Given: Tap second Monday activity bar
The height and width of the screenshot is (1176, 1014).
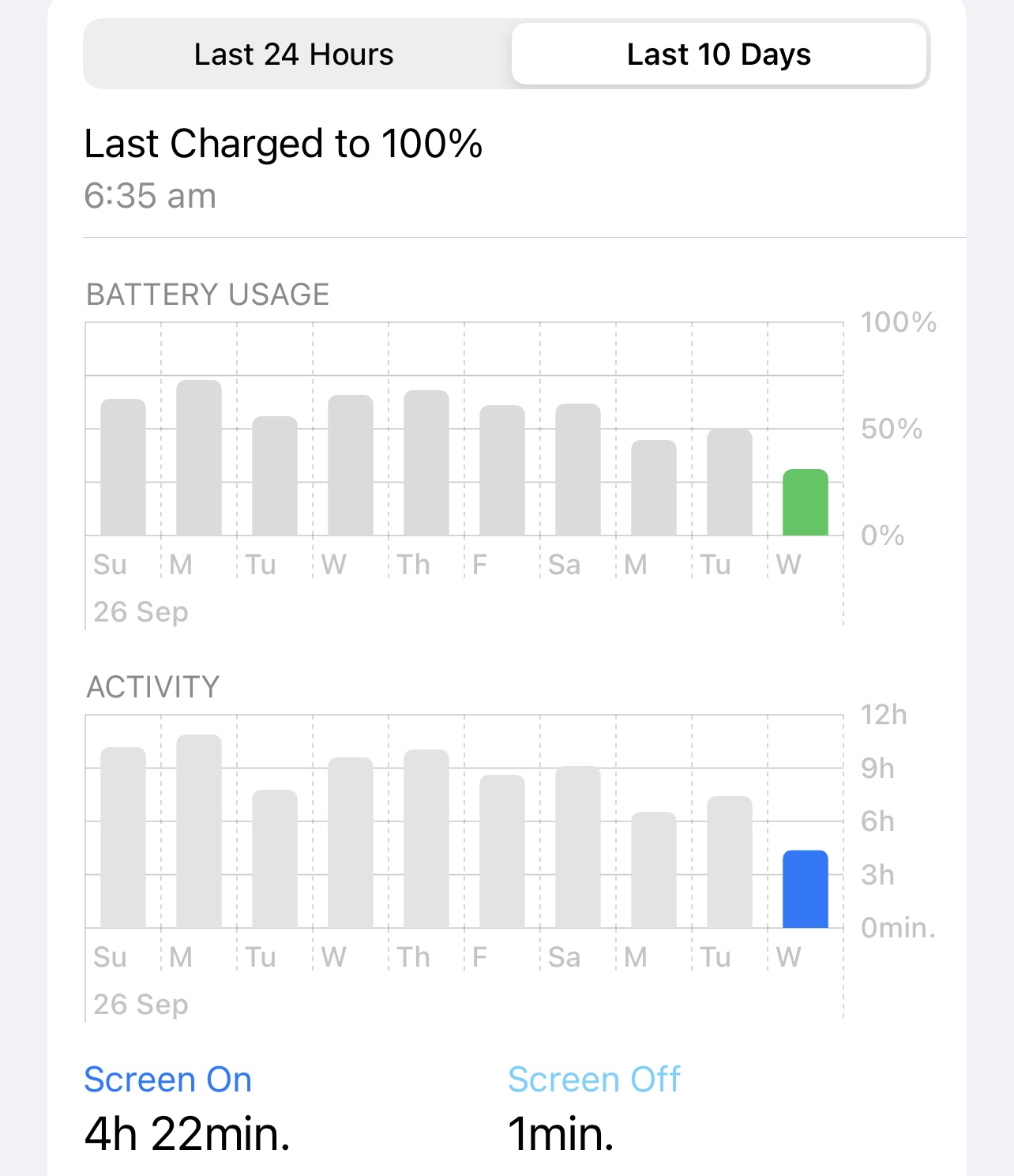Looking at the screenshot, I should (654, 870).
